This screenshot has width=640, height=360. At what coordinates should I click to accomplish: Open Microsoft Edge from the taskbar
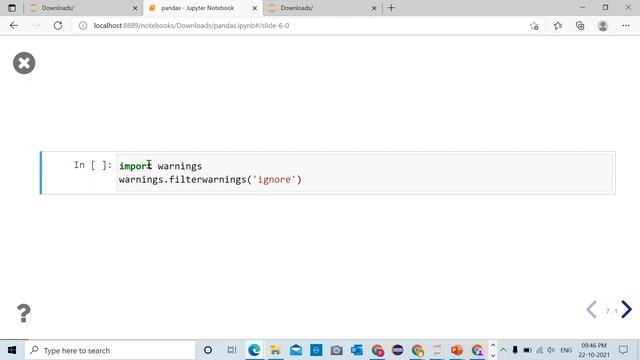coord(254,350)
